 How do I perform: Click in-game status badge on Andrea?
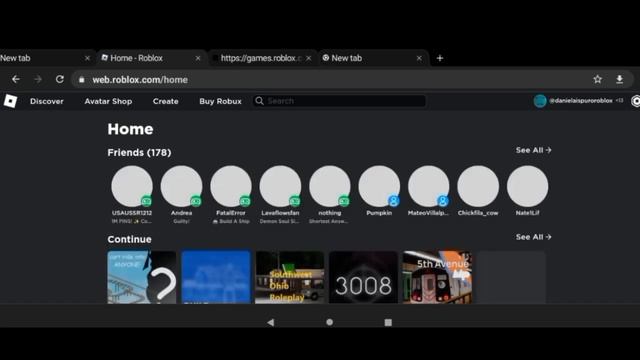point(196,201)
